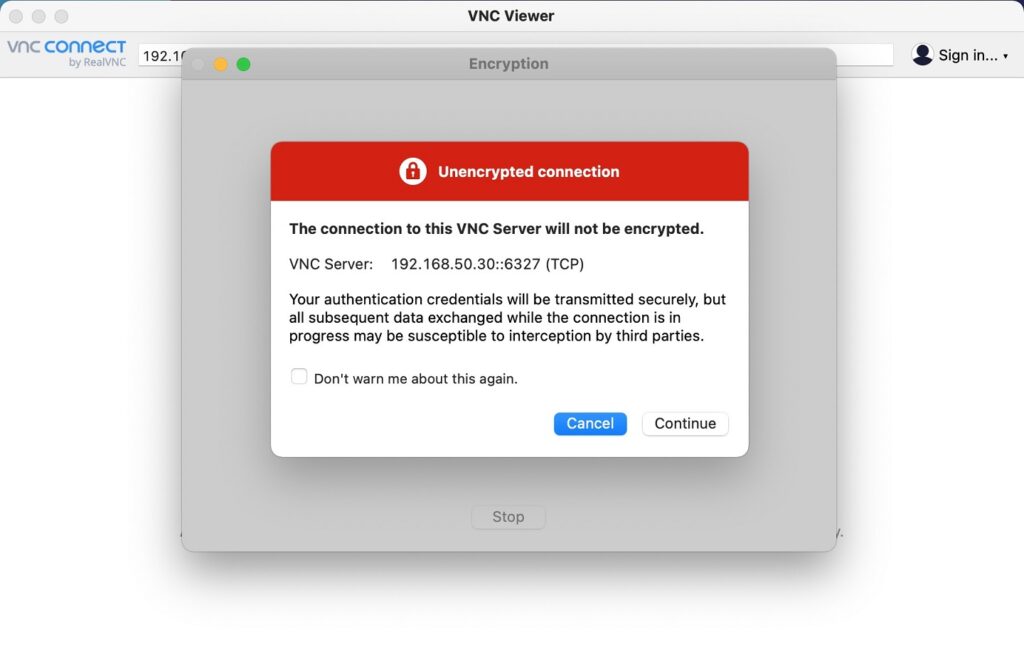Zoom the Encryption window with green button
The width and height of the screenshot is (1024, 659).
tap(243, 64)
